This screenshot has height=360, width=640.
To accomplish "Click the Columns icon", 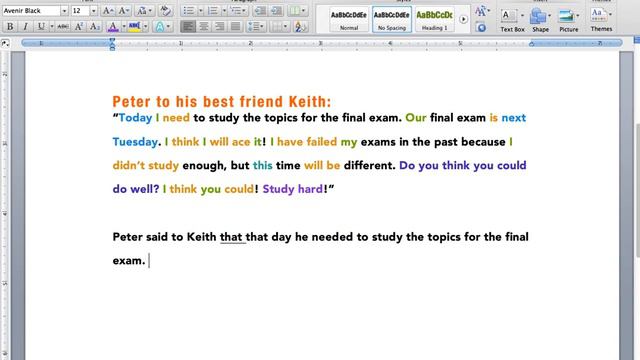I will [x=297, y=11].
